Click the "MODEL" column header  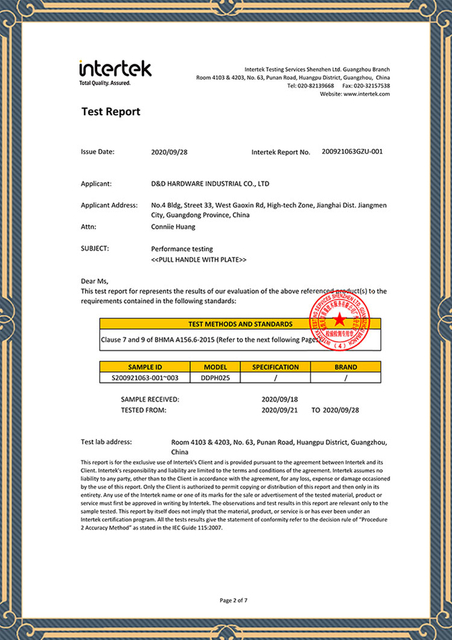pos(215,367)
